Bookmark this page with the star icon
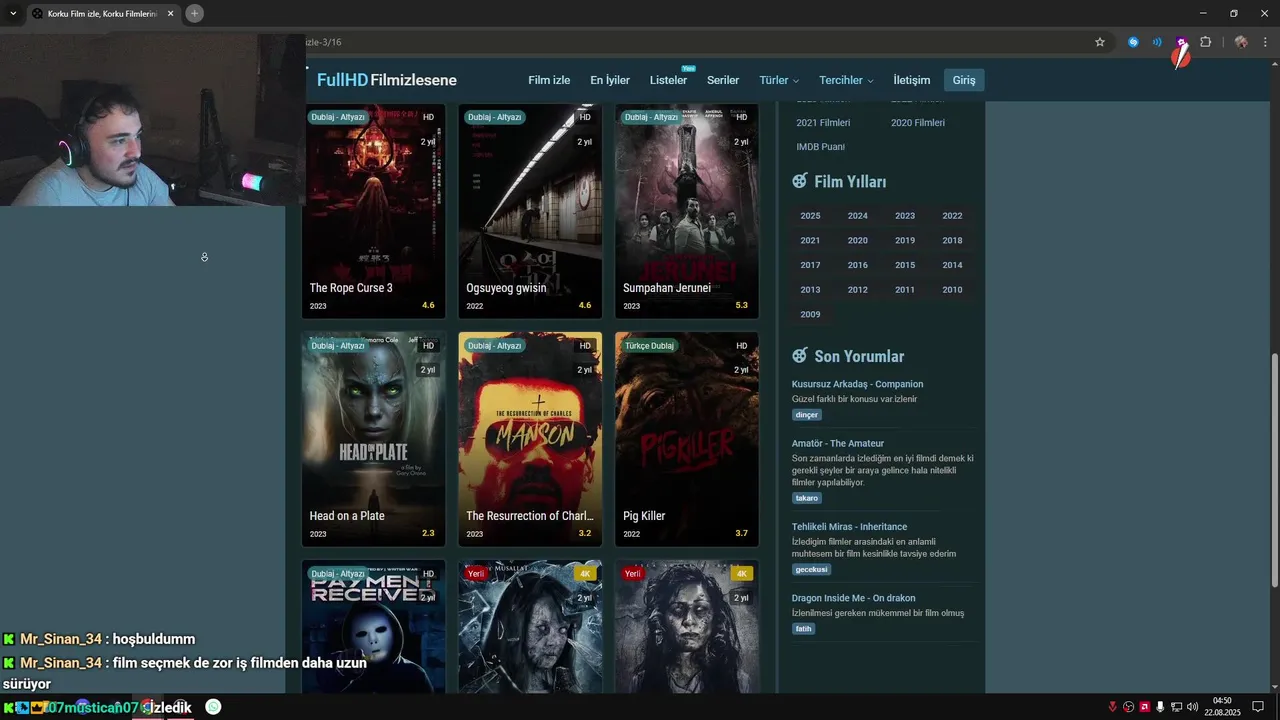Image resolution: width=1280 pixels, height=720 pixels. coord(1100,42)
